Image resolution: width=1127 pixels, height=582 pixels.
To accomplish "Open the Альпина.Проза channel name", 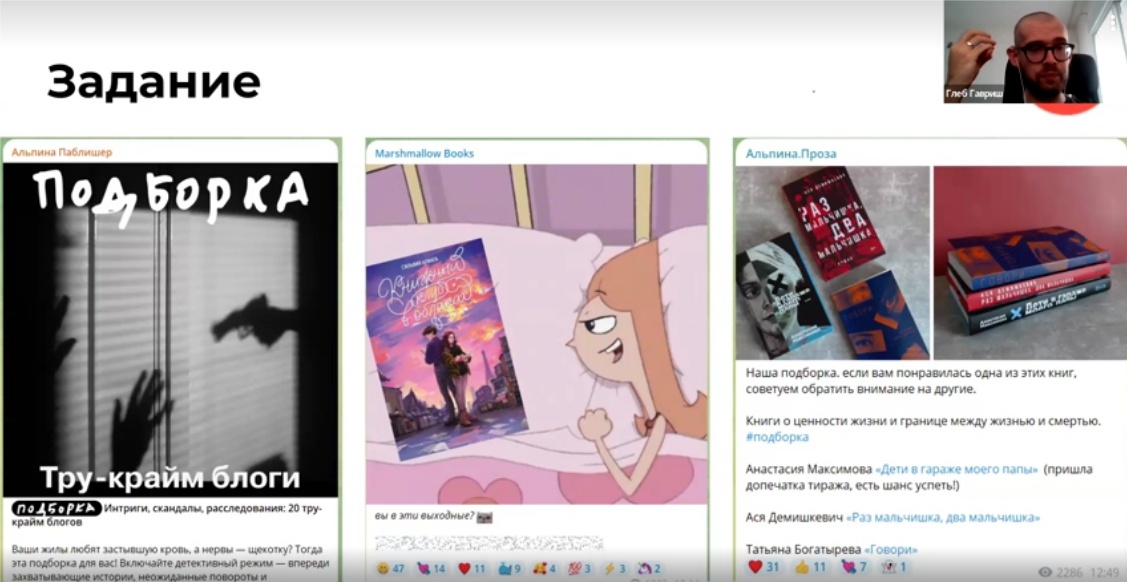I will coord(791,154).
